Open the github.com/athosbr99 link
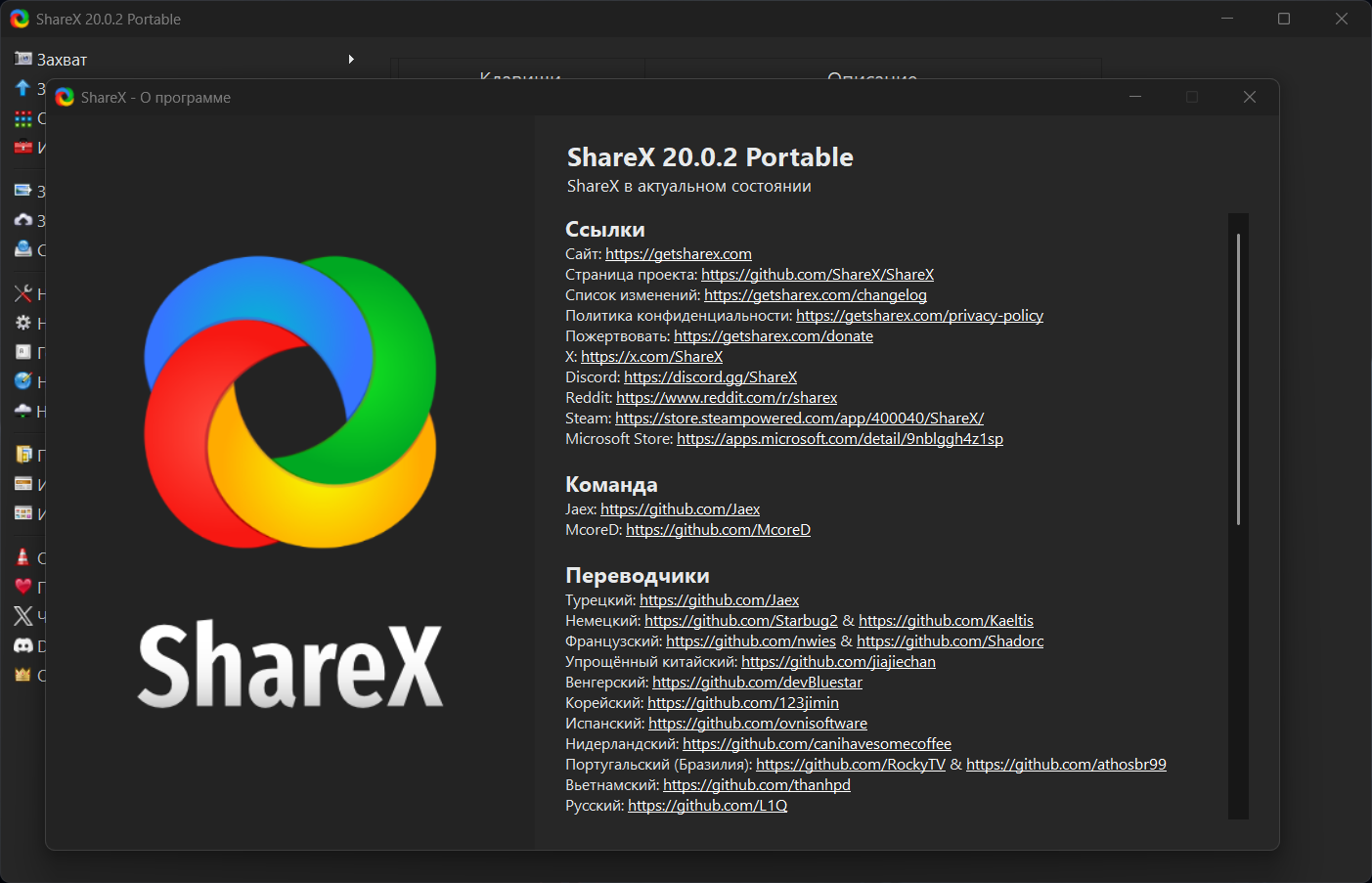 pos(1067,765)
